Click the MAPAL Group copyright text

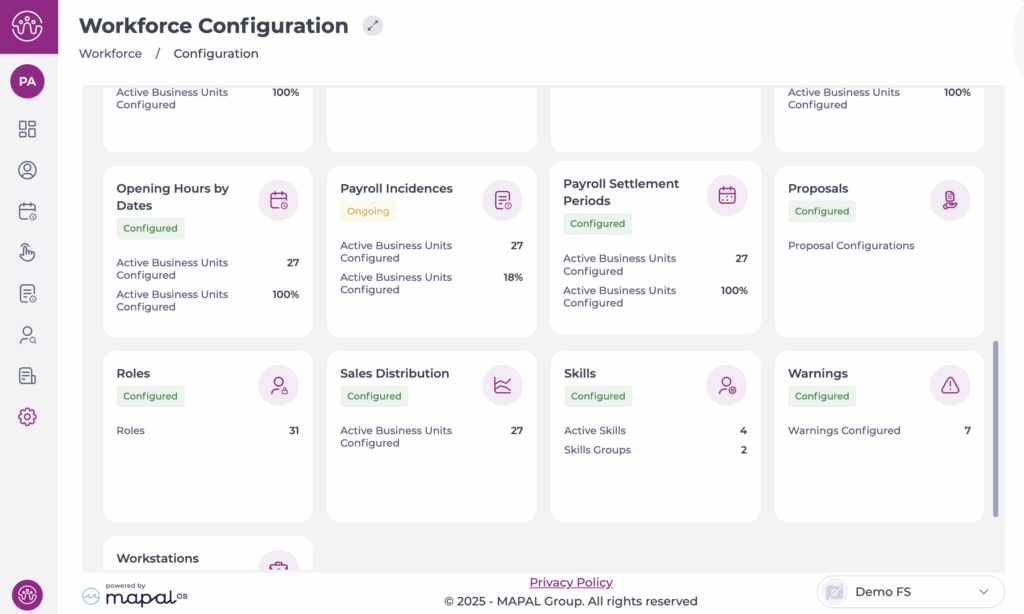[571, 601]
